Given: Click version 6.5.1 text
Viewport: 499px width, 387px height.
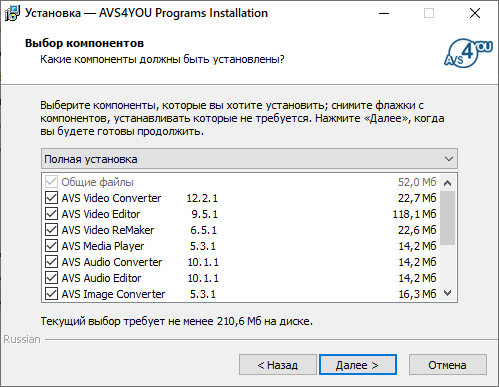Looking at the screenshot, I should point(203,230).
